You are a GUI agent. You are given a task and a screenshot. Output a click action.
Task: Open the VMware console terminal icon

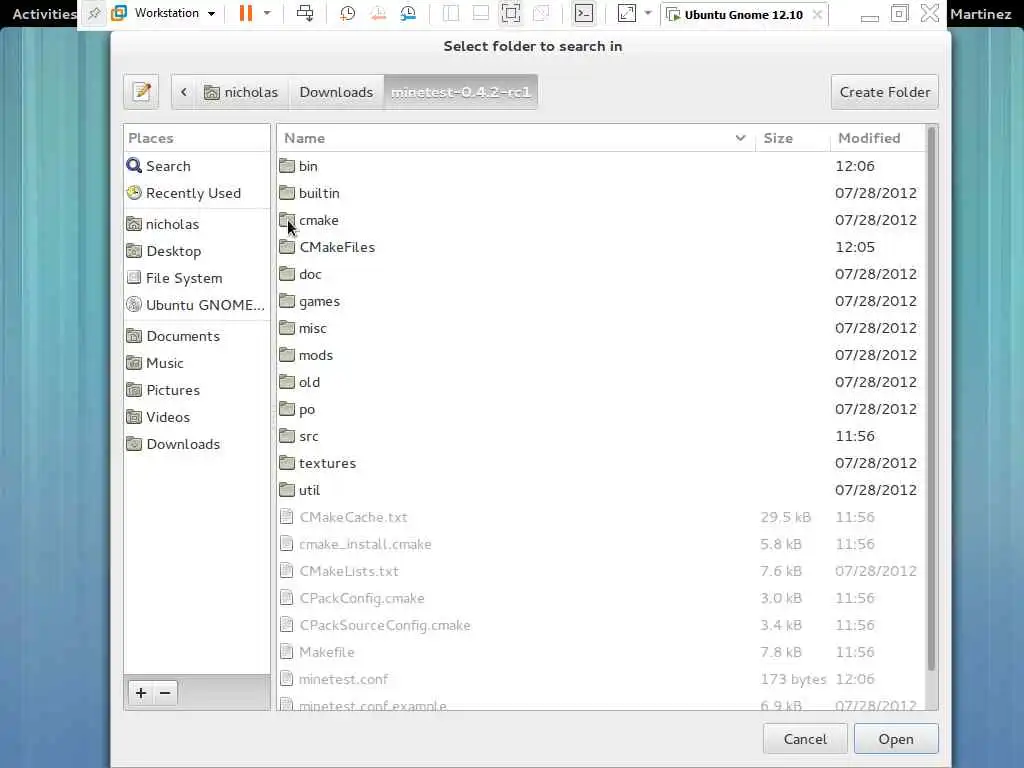584,13
